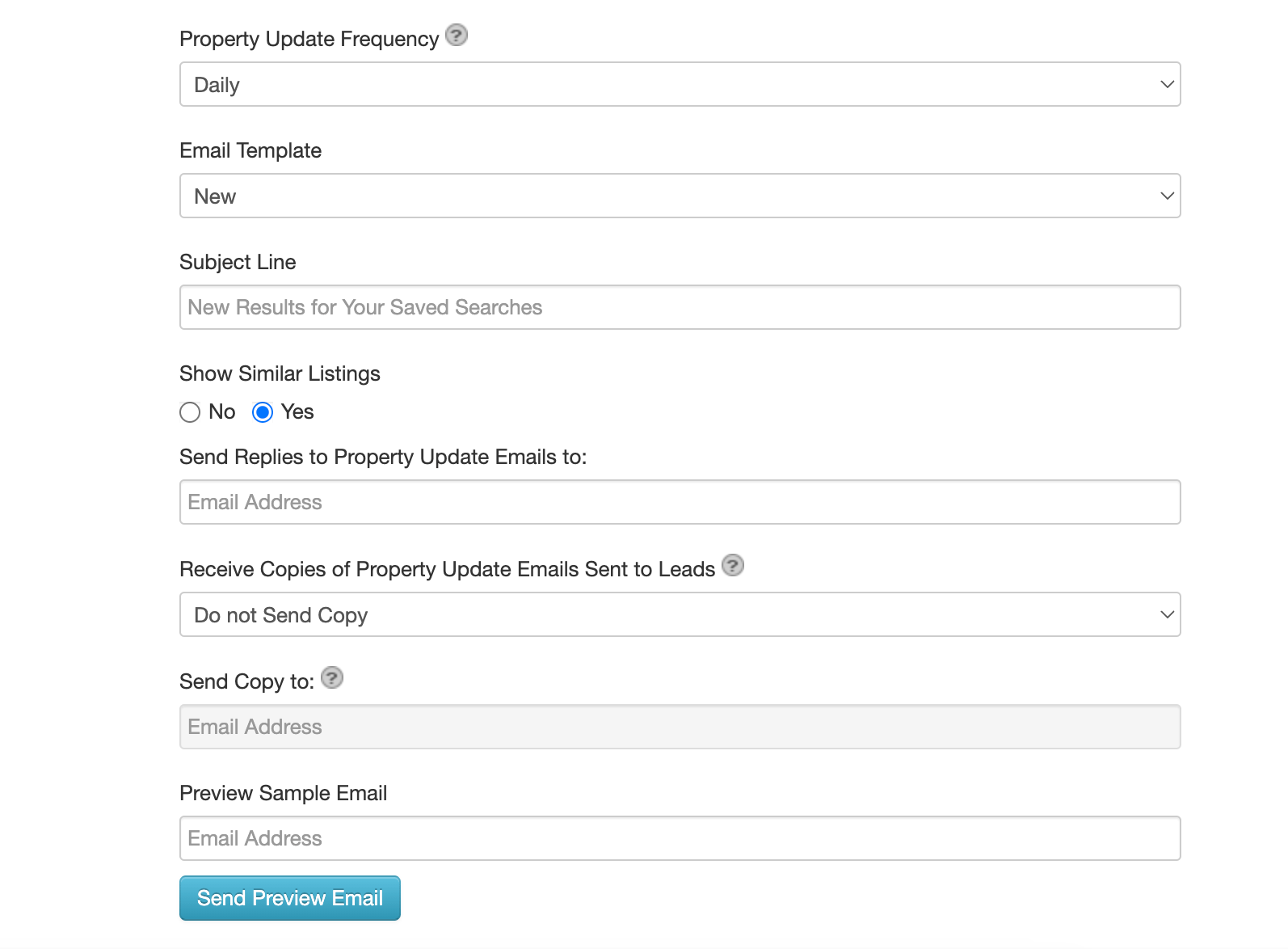
Task: Select the Yes radio for Similar Listings
Action: click(263, 412)
